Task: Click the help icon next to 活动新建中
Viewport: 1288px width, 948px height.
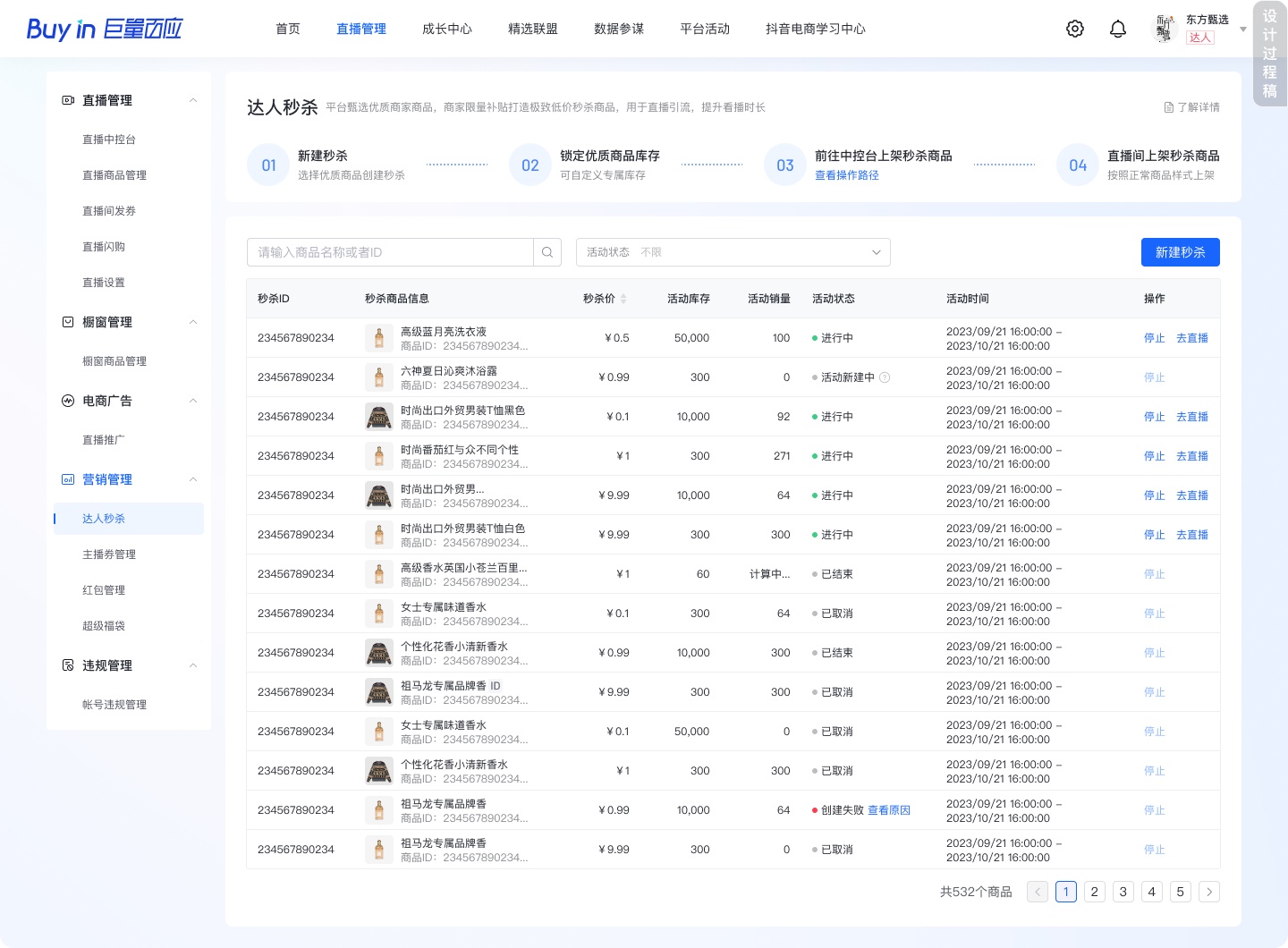Action: click(885, 377)
